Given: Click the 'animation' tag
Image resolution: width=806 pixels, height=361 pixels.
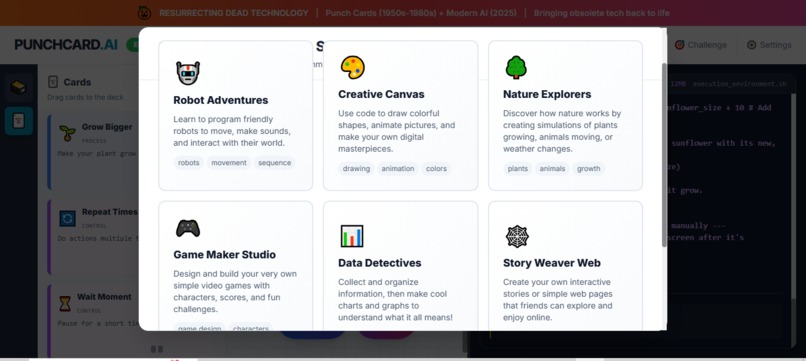Looking at the screenshot, I should (x=398, y=169).
